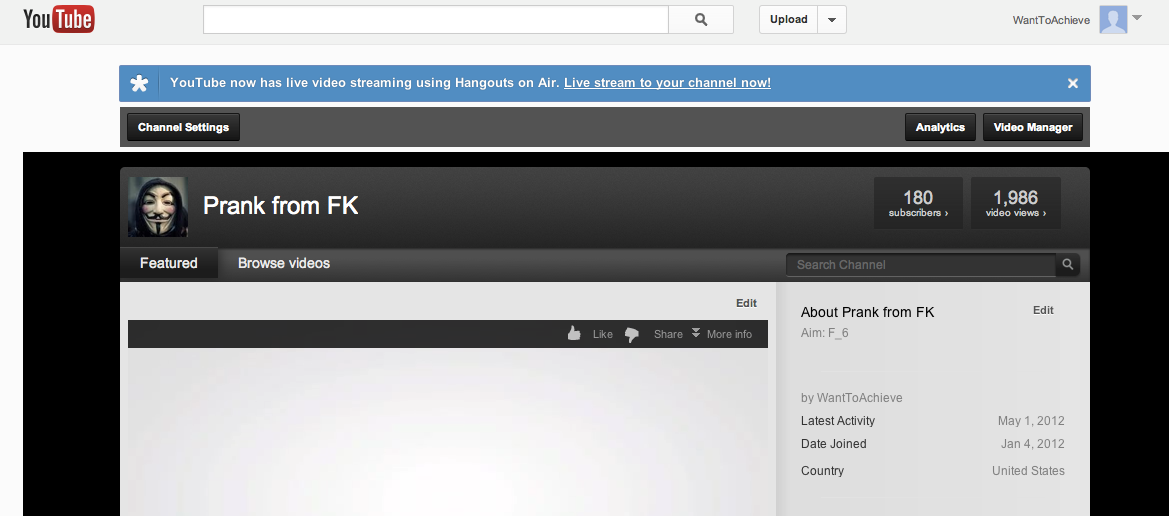Click the About Prank from FK heading
Viewport: 1169px width, 516px height.
click(x=867, y=312)
